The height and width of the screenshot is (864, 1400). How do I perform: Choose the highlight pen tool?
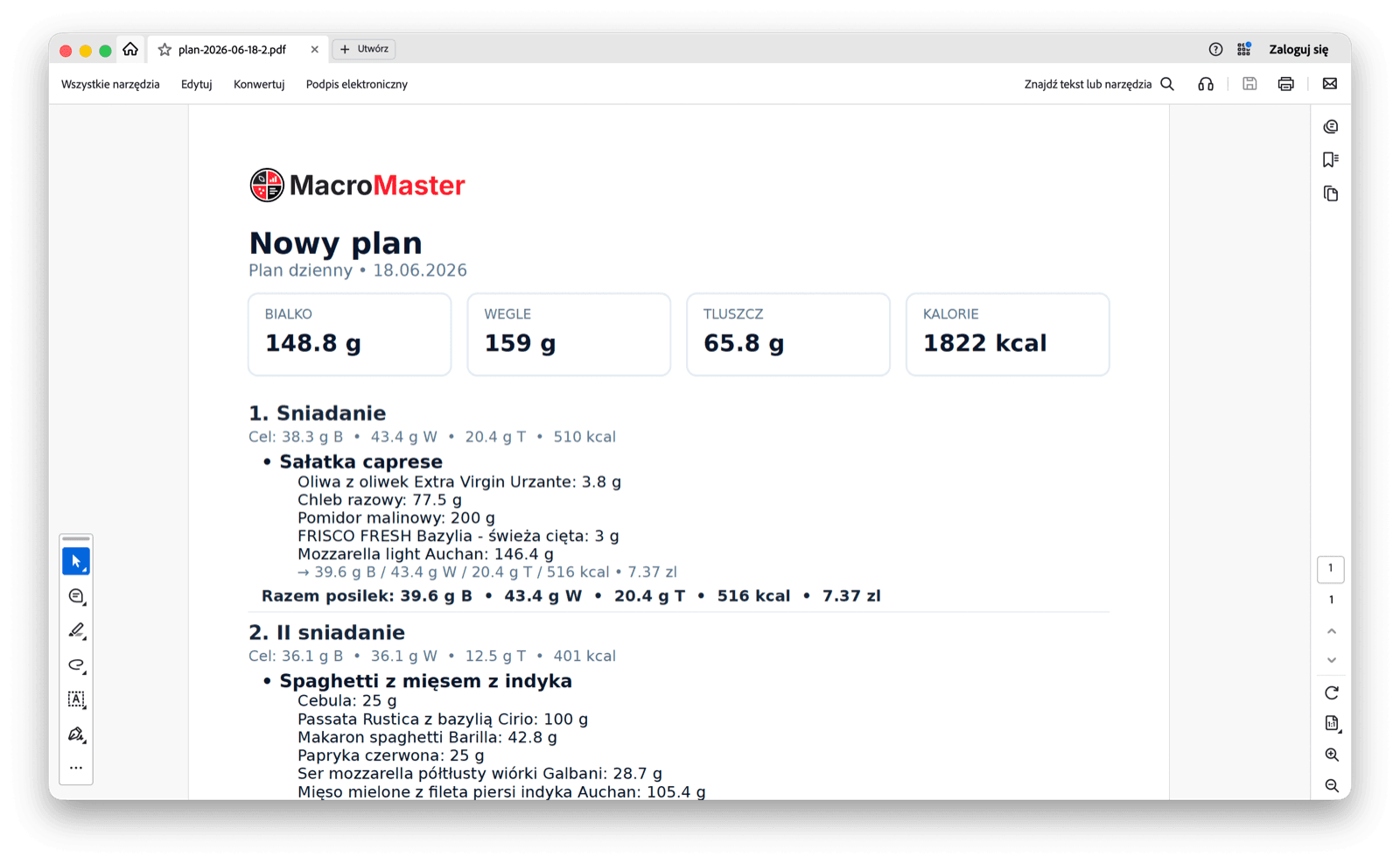(x=76, y=630)
